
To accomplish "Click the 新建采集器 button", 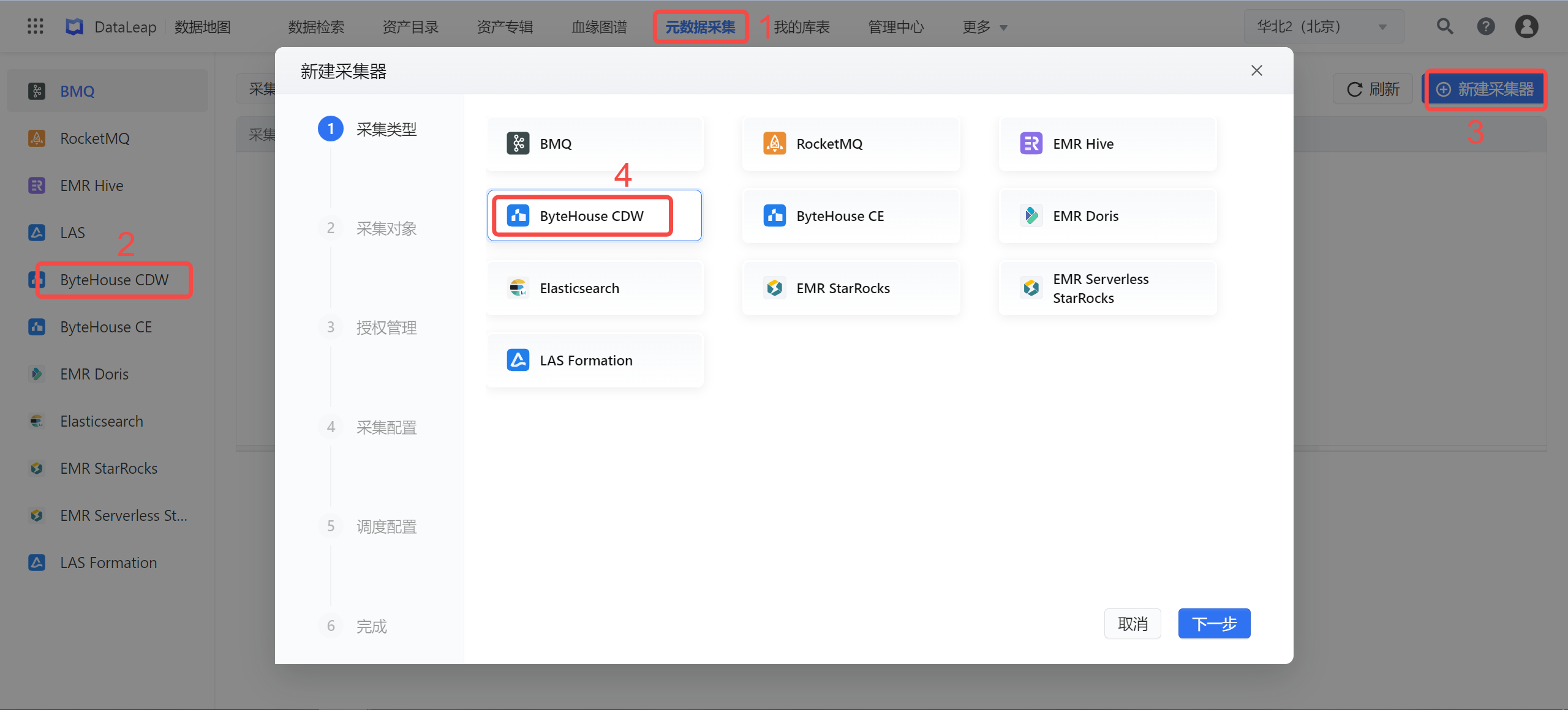I will tap(1485, 89).
